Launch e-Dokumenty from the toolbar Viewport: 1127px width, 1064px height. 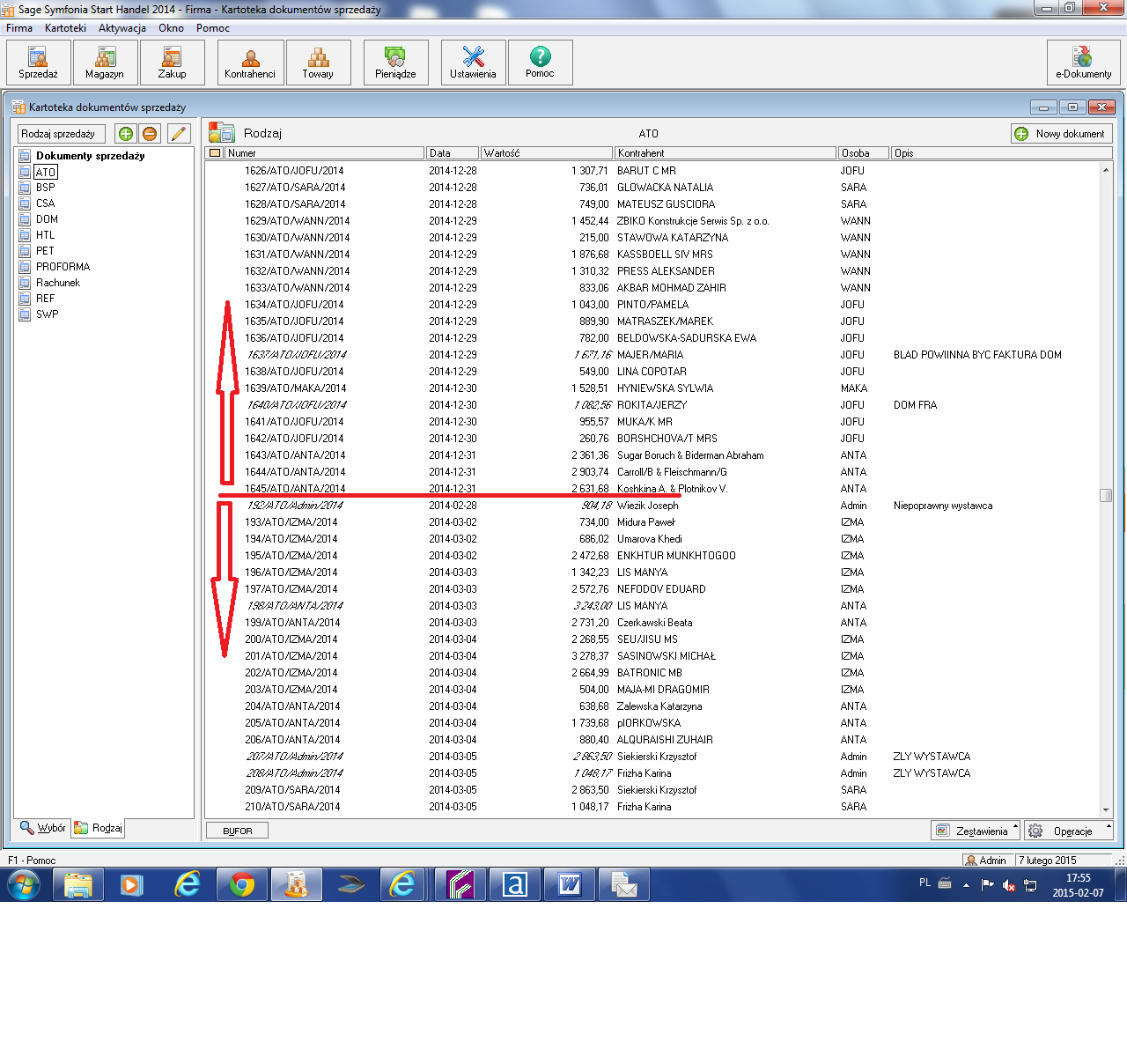1083,63
